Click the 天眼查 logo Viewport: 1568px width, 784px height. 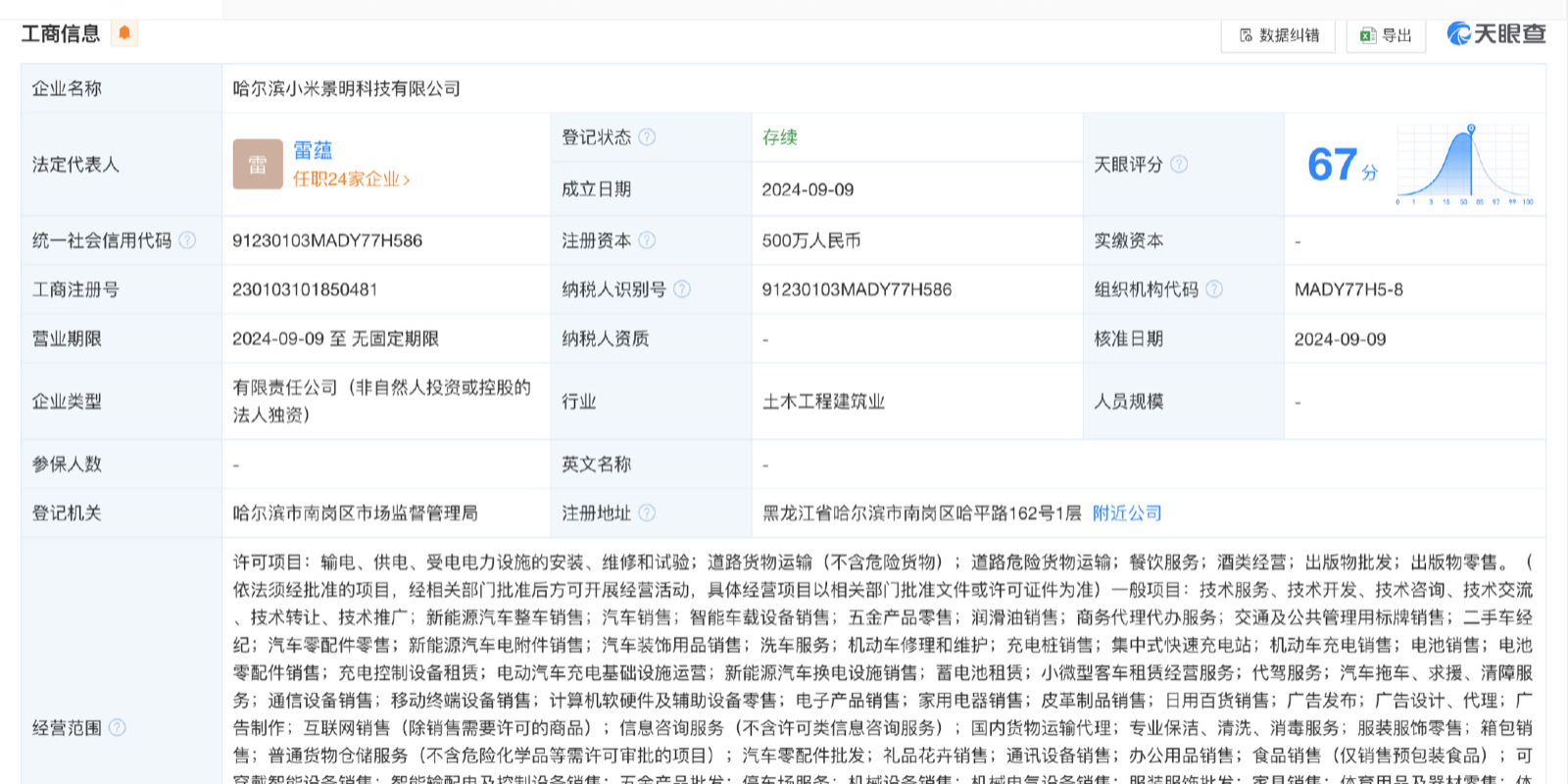pos(1496,34)
